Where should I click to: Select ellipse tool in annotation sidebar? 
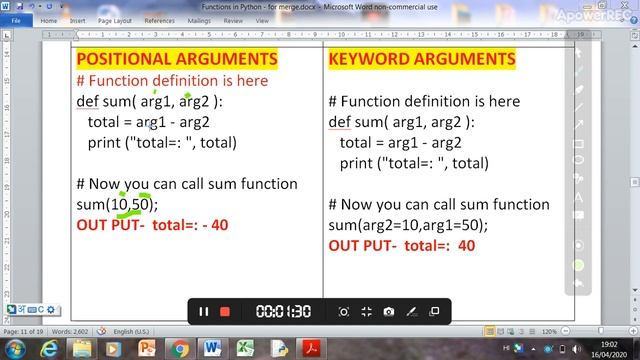click(578, 160)
